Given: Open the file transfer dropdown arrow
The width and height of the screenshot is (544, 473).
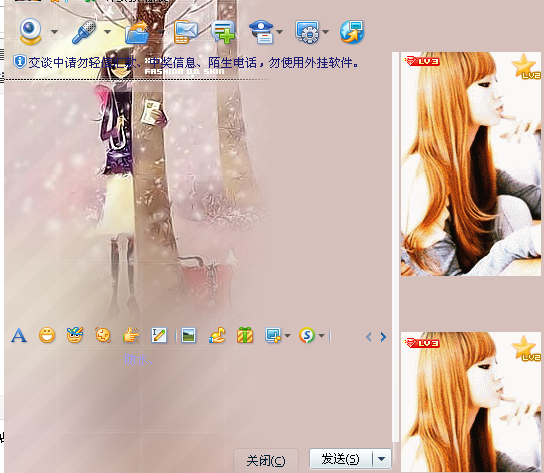Looking at the screenshot, I should 161,32.
